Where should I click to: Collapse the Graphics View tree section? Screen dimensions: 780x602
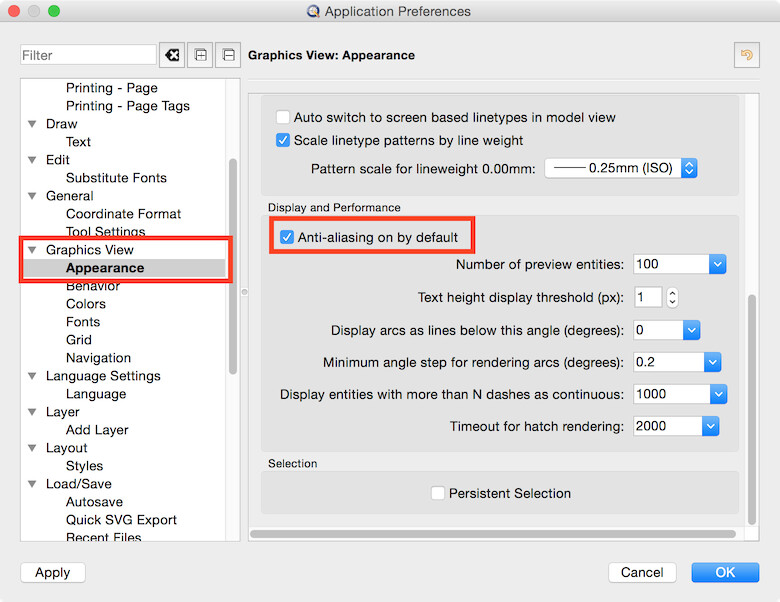32,250
